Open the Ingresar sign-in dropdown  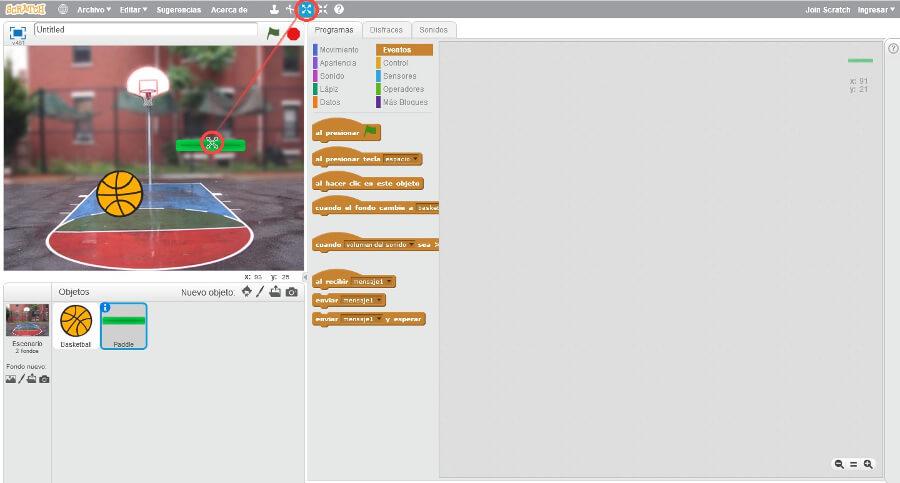coord(876,10)
